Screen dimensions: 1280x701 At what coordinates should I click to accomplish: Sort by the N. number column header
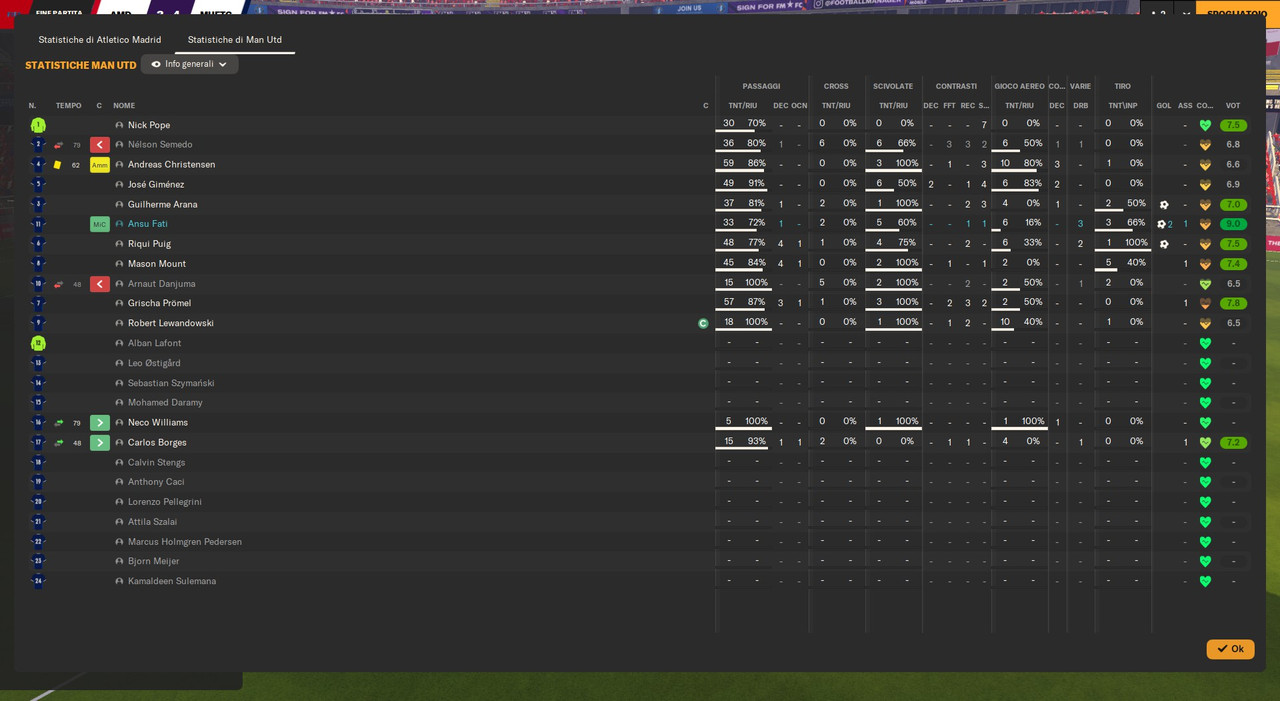tap(32, 106)
